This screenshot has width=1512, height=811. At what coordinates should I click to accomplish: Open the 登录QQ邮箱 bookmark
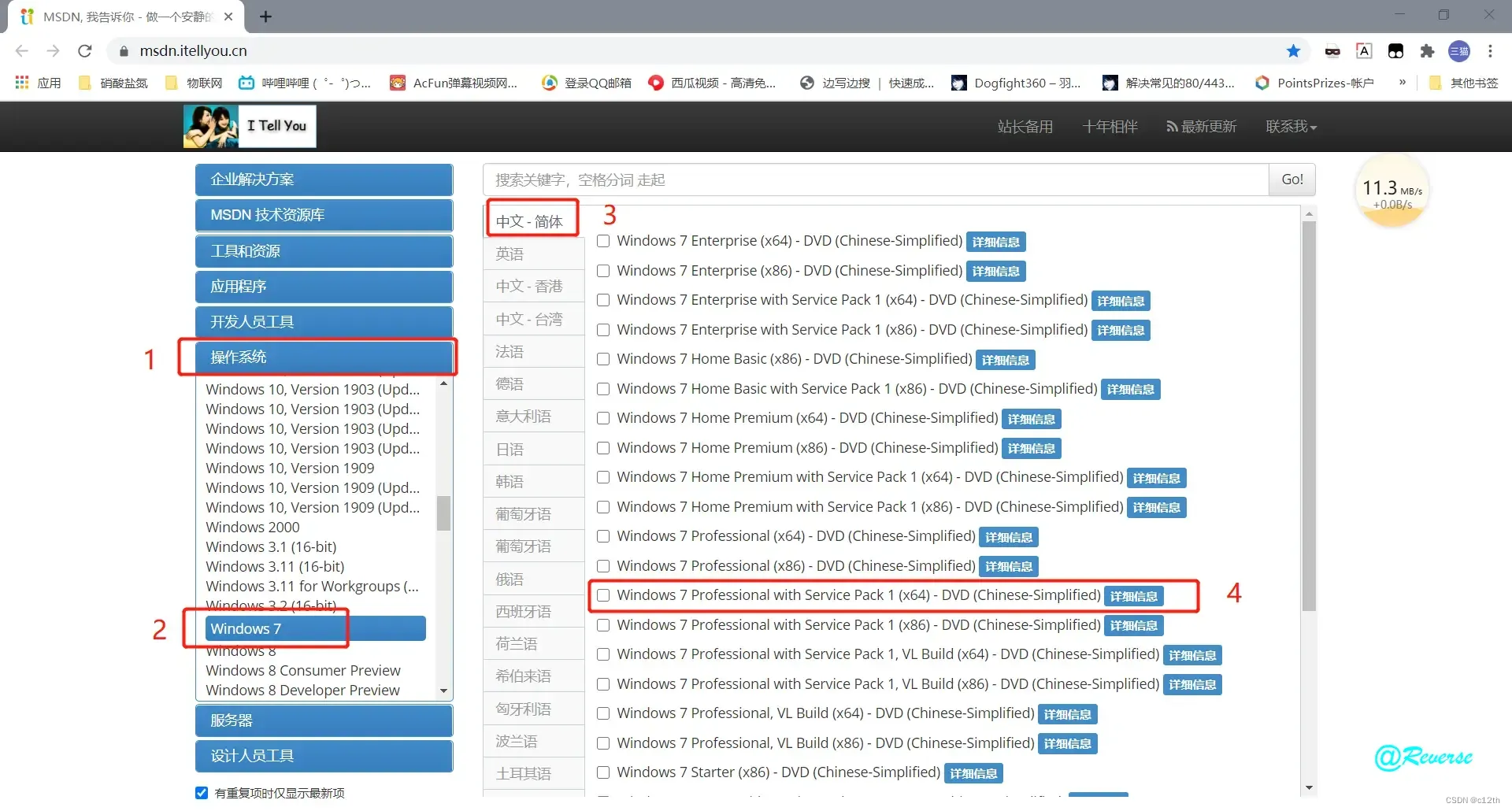(x=587, y=83)
